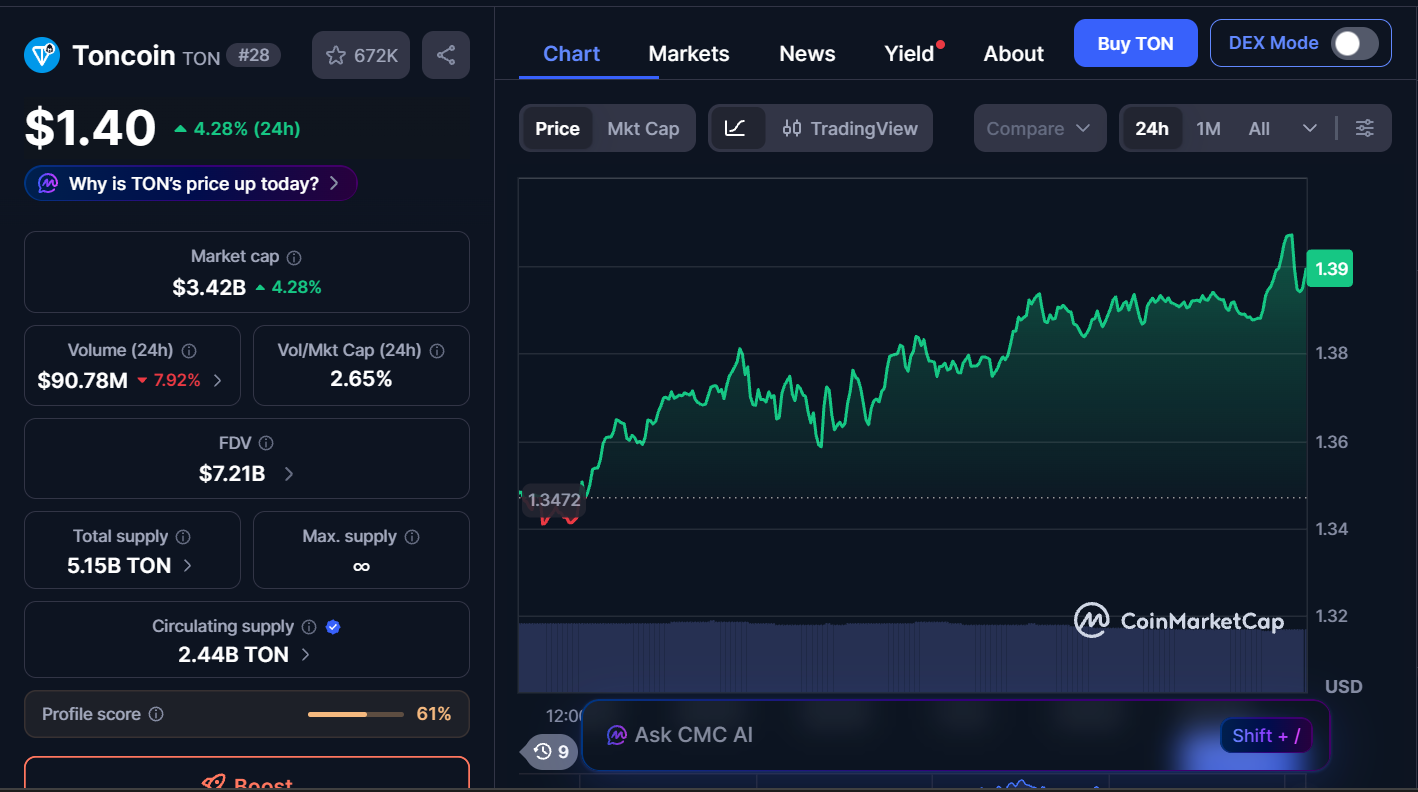Select the 1M timeframe option
The height and width of the screenshot is (792, 1418).
[x=1207, y=128]
